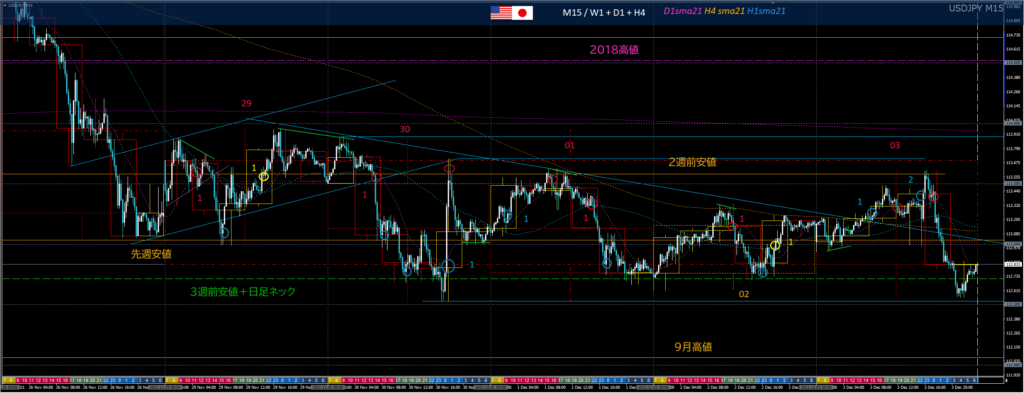1024x393 pixels.
Task: Click the red '30' date label
Action: 405,129
